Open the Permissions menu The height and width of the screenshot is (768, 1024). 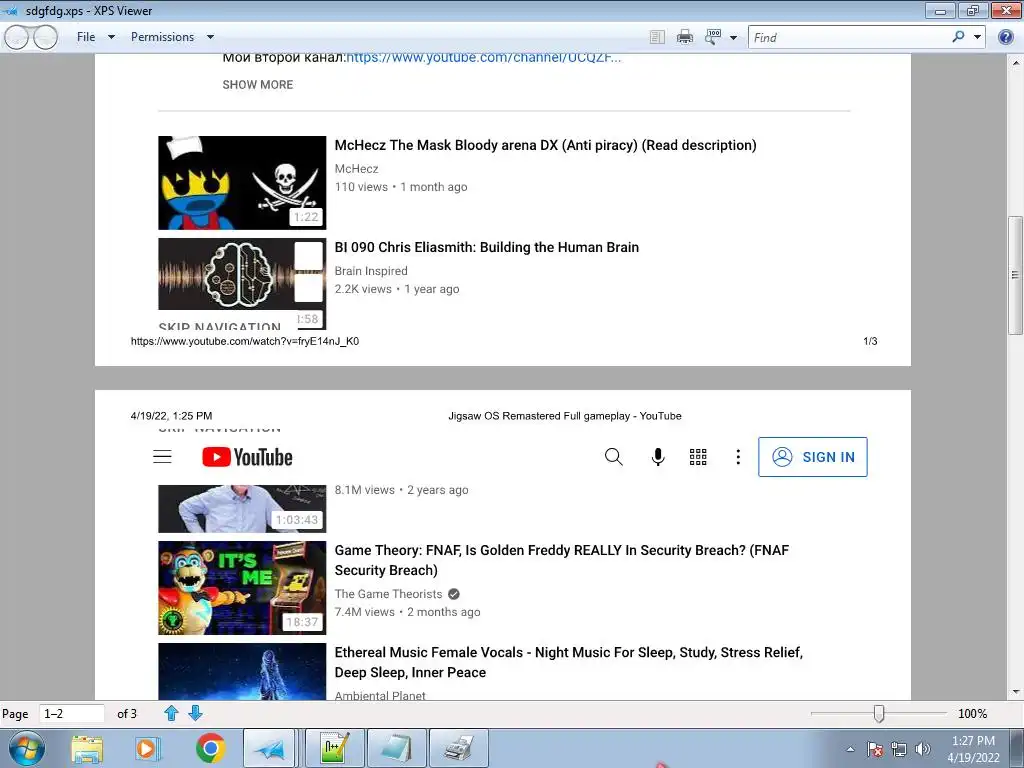tap(162, 37)
